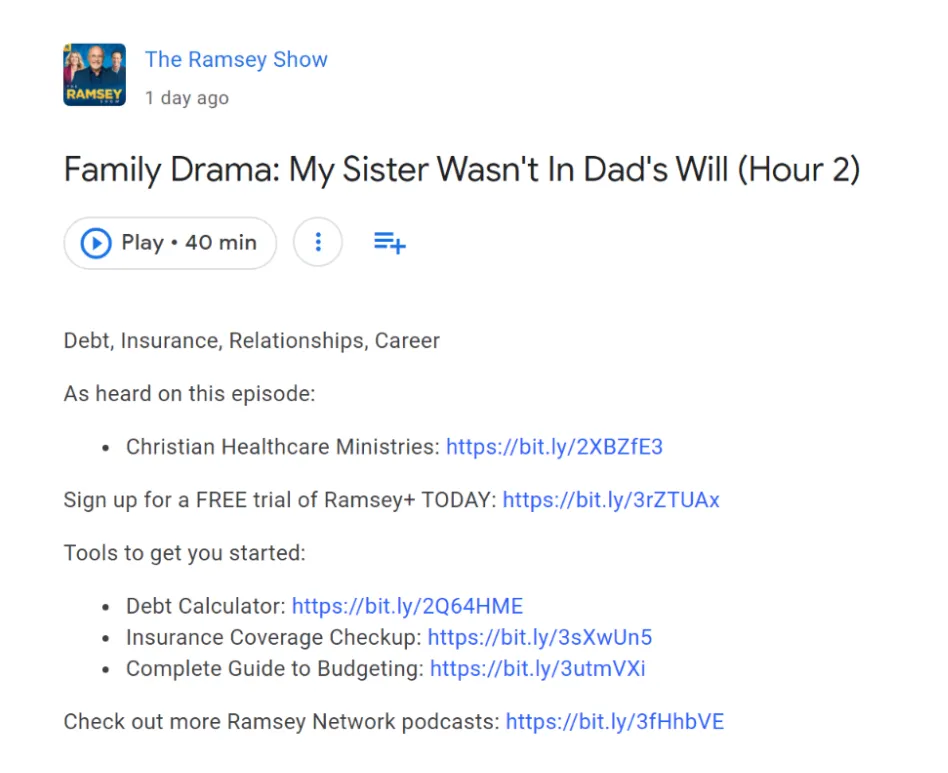
Task: Follow the Ramsey Network podcasts link
Action: tap(614, 721)
